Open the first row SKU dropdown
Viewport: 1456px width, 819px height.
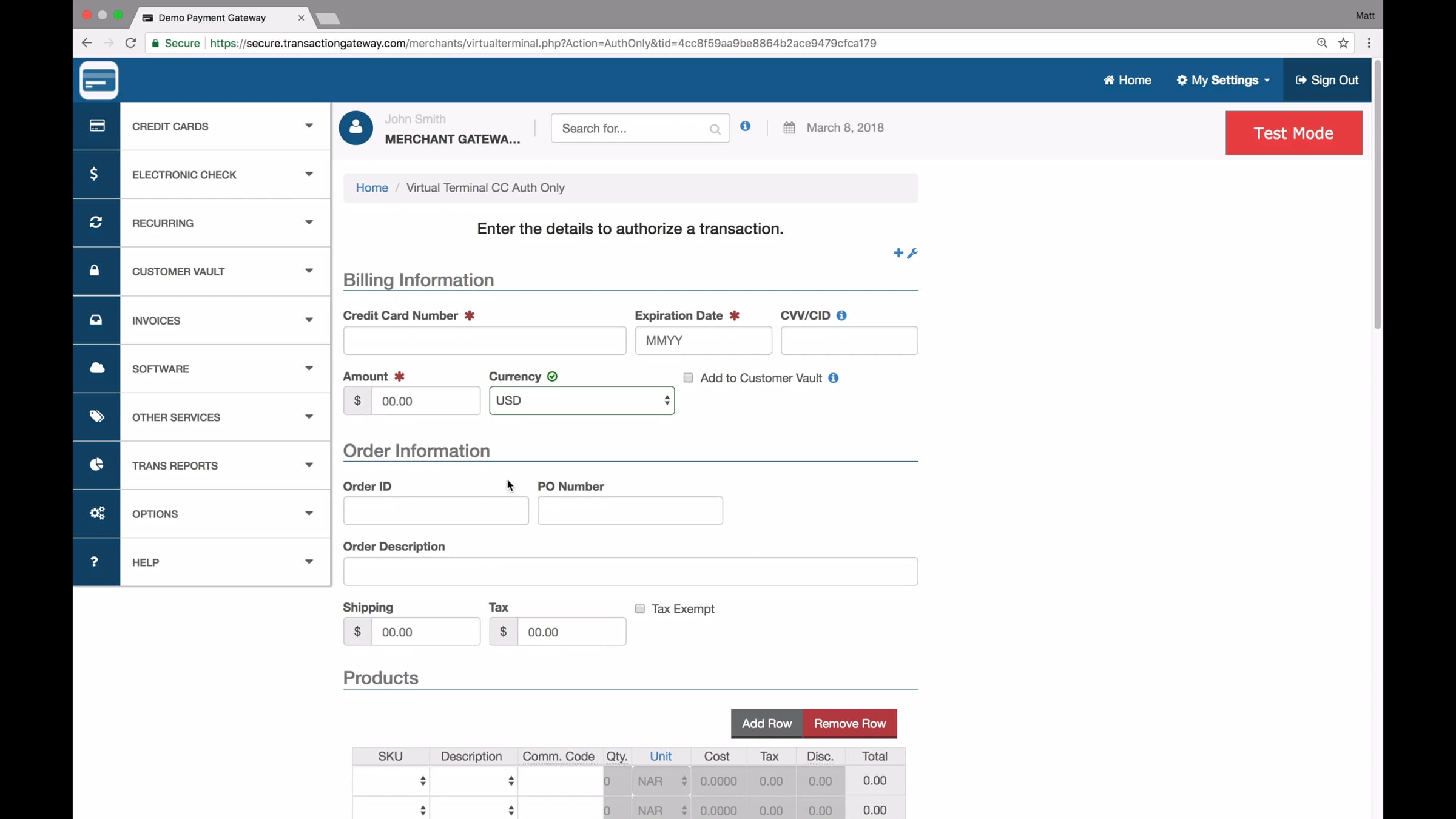(391, 781)
